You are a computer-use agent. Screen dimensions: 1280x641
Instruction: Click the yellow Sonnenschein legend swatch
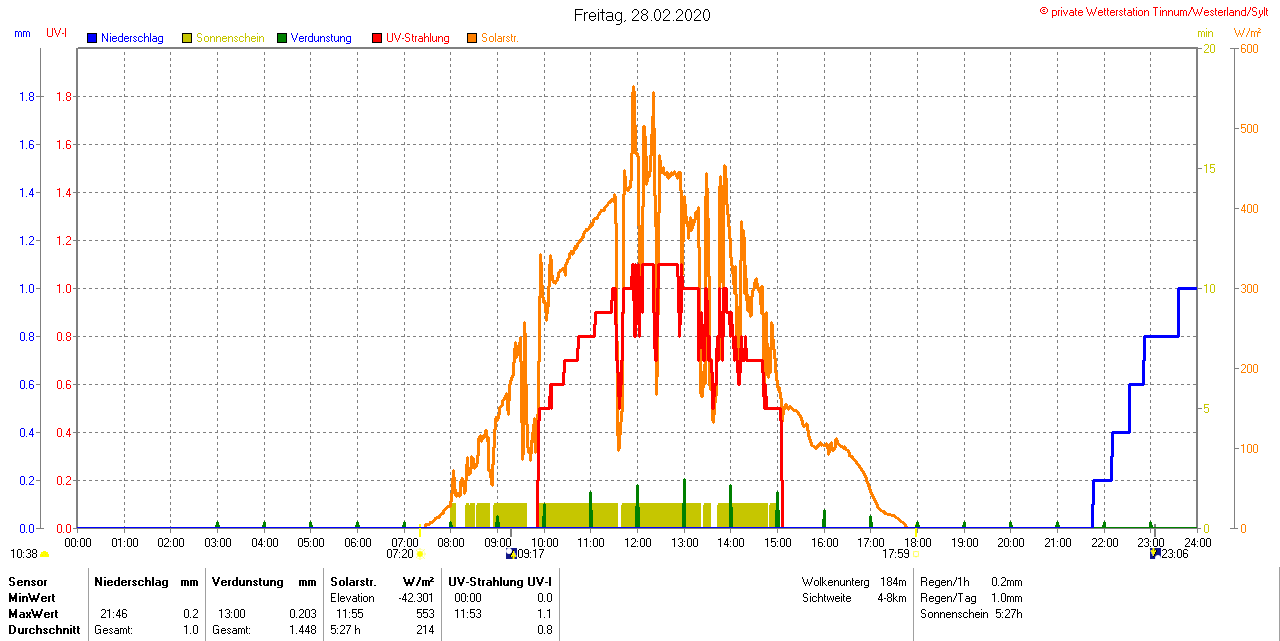[187, 38]
